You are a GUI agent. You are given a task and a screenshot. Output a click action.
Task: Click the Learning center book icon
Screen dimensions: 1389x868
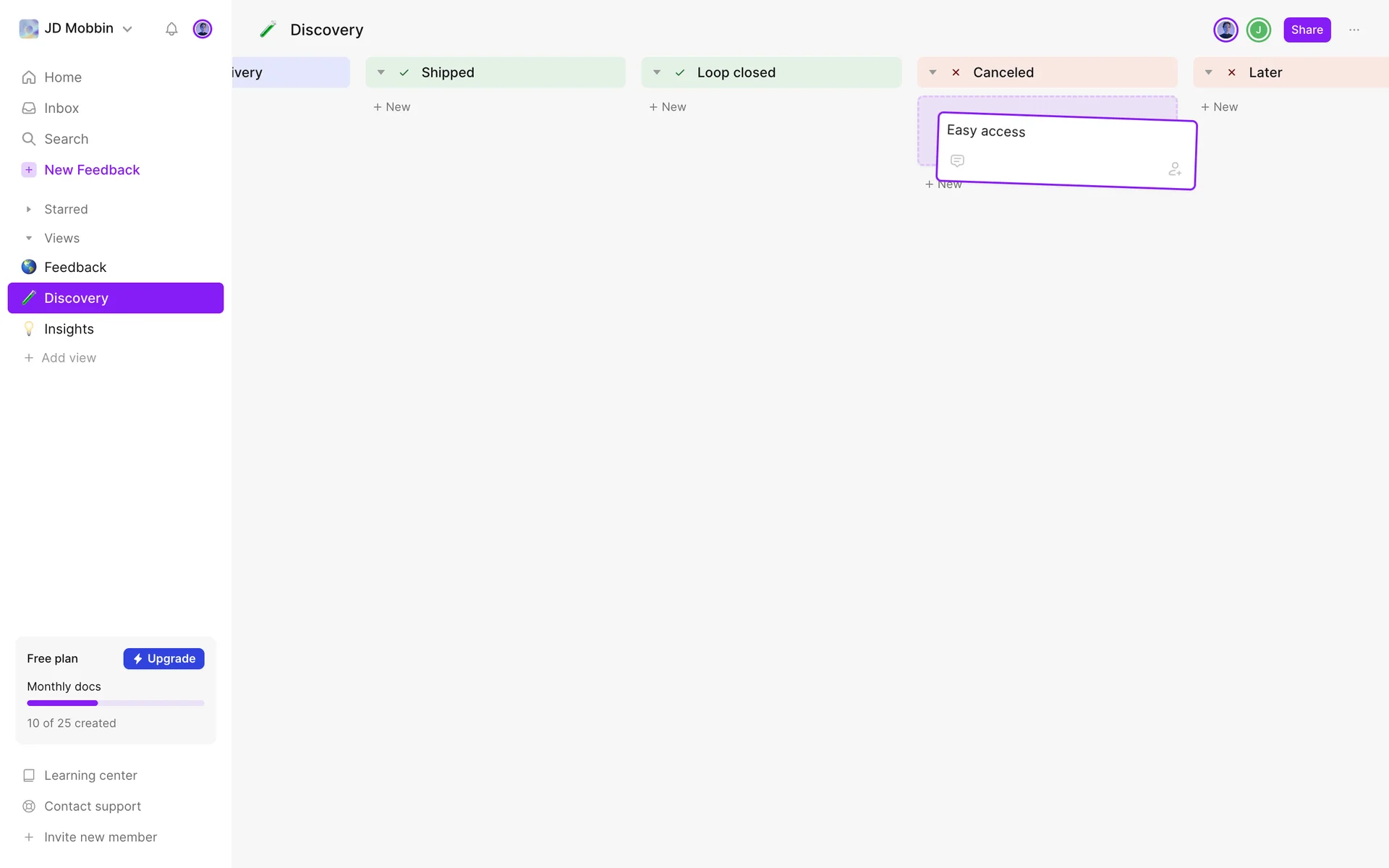(29, 775)
